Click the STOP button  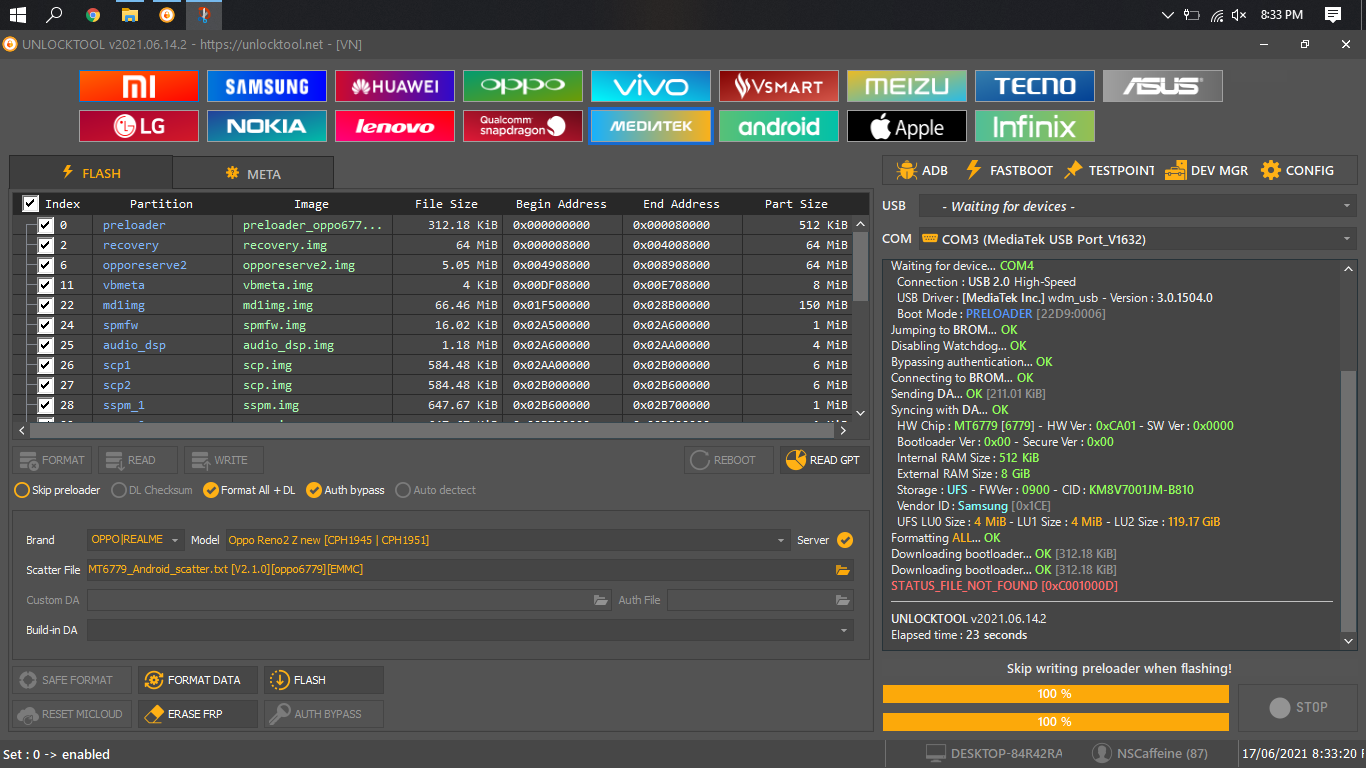[x=1298, y=707]
